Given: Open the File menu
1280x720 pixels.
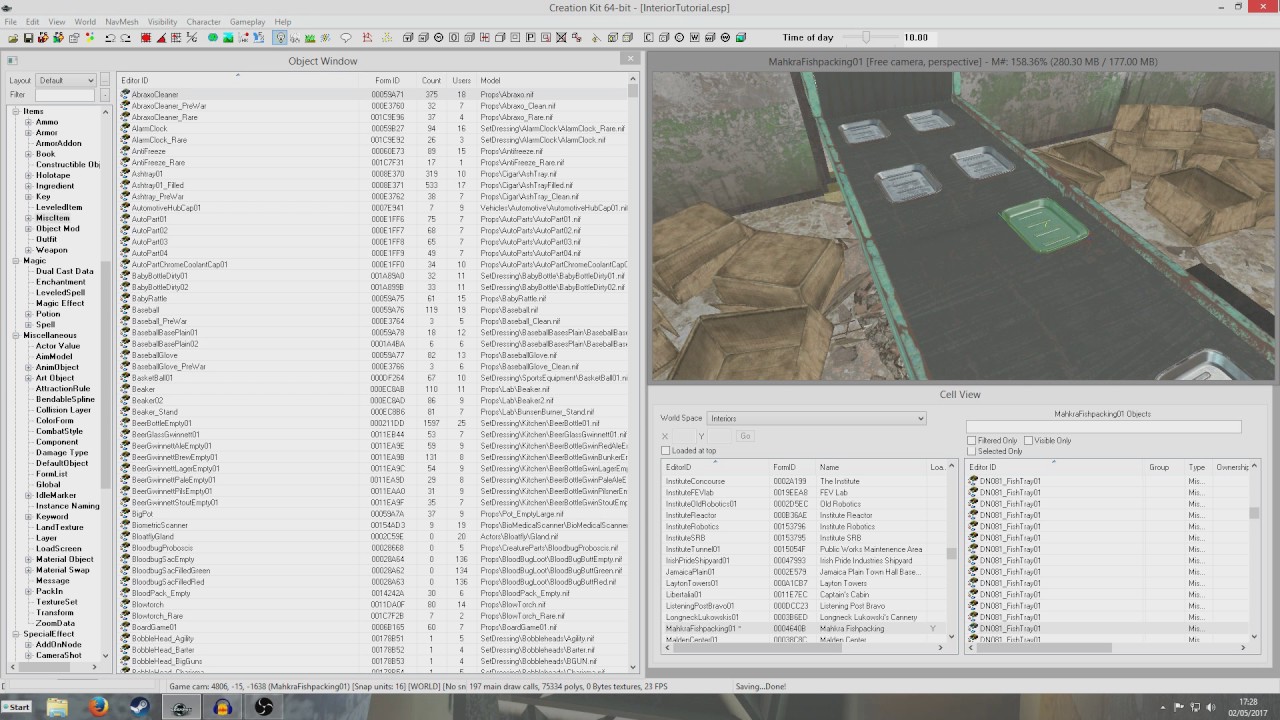Looking at the screenshot, I should [10, 21].
